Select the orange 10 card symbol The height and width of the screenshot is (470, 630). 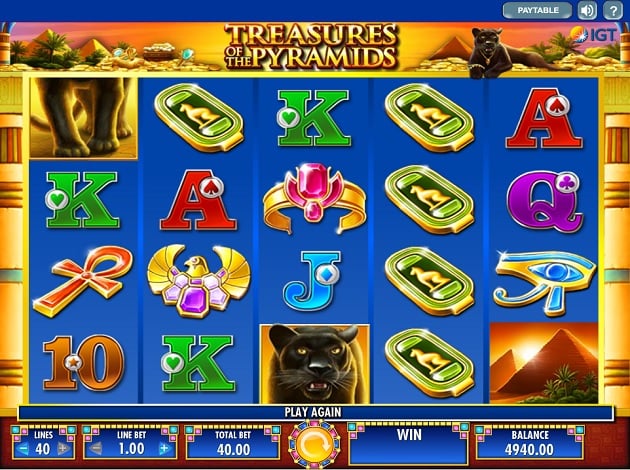click(x=84, y=363)
